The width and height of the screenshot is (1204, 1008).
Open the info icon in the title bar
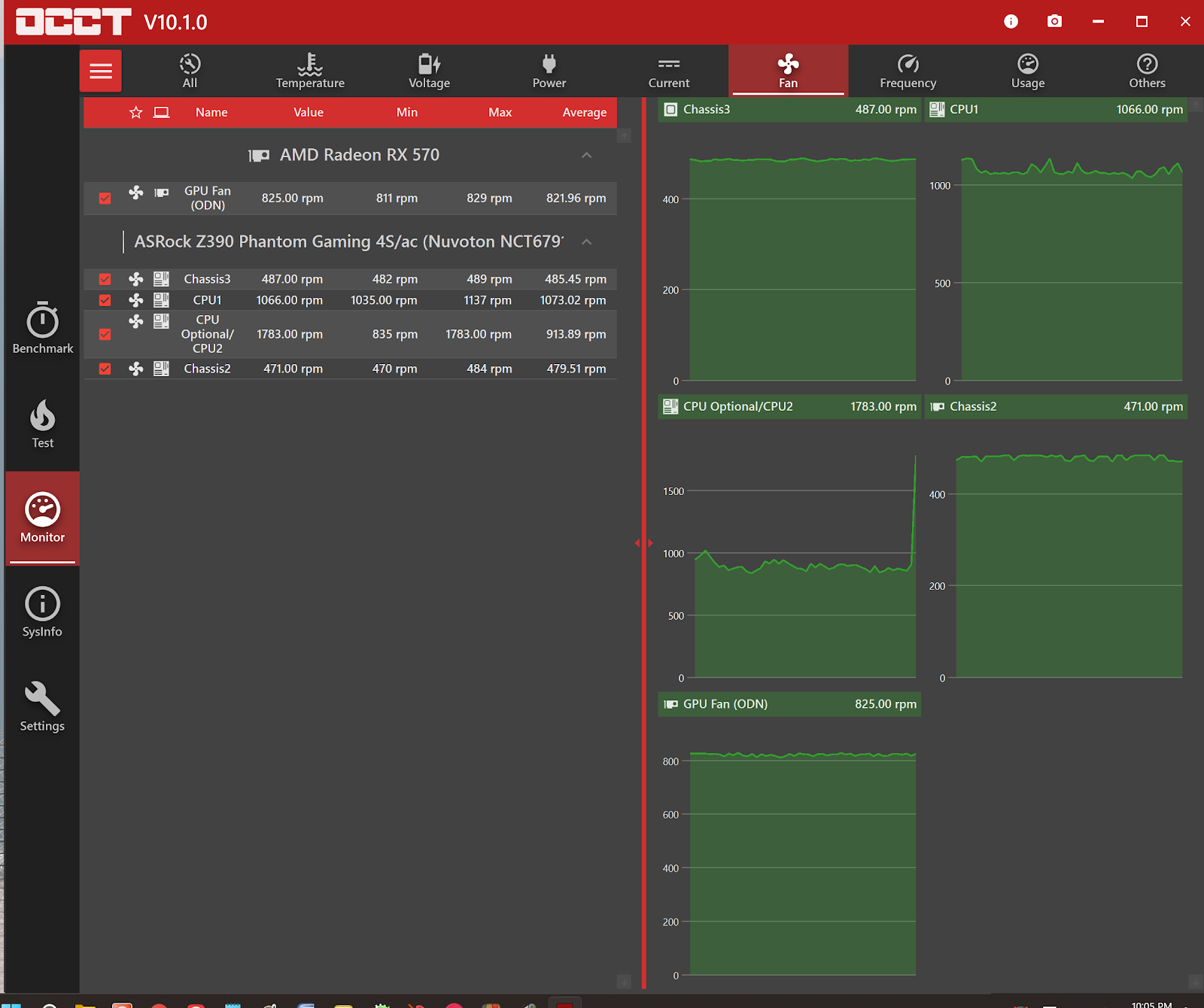(1011, 22)
